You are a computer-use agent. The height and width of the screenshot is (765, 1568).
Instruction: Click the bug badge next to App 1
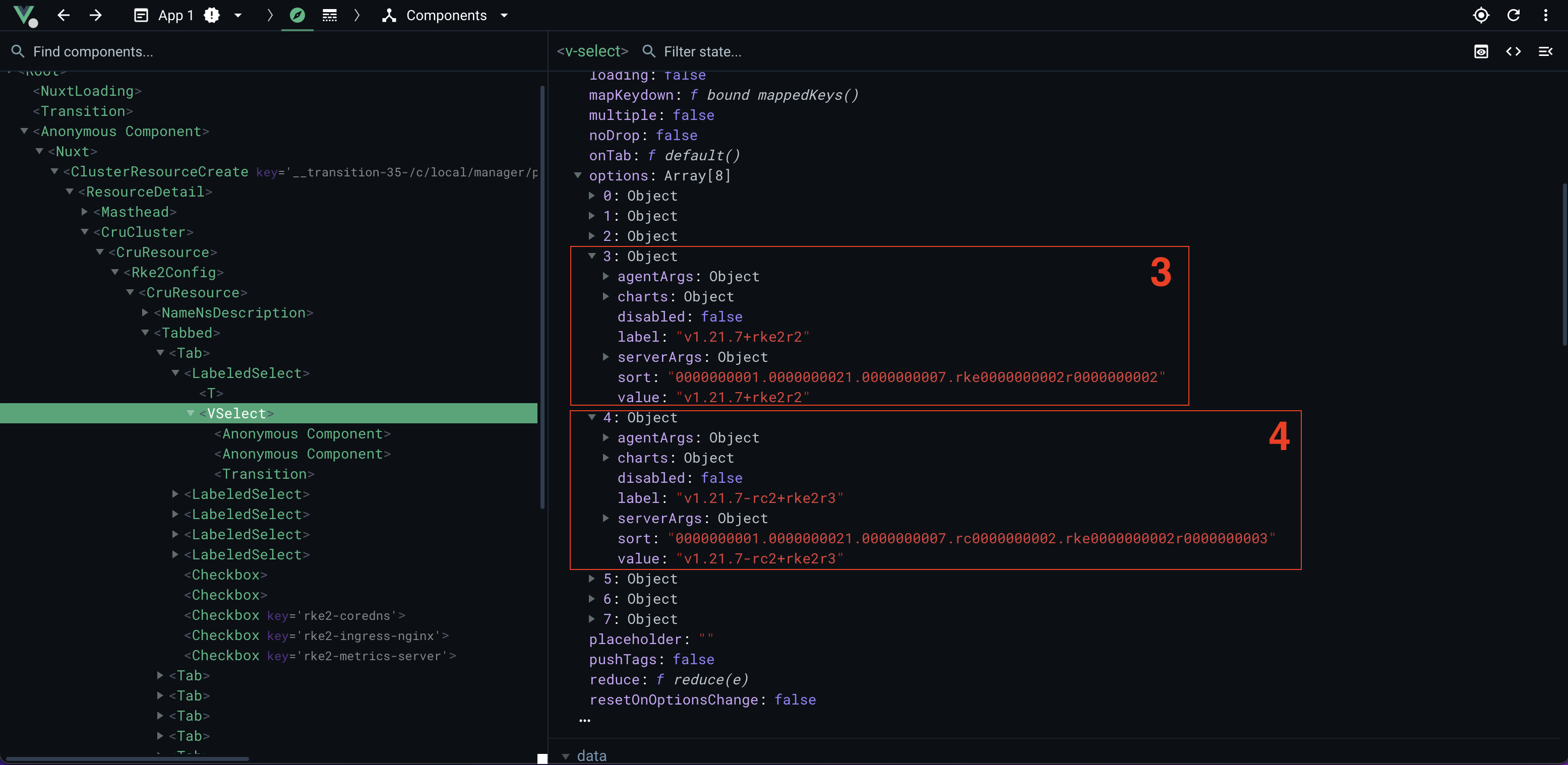[211, 15]
